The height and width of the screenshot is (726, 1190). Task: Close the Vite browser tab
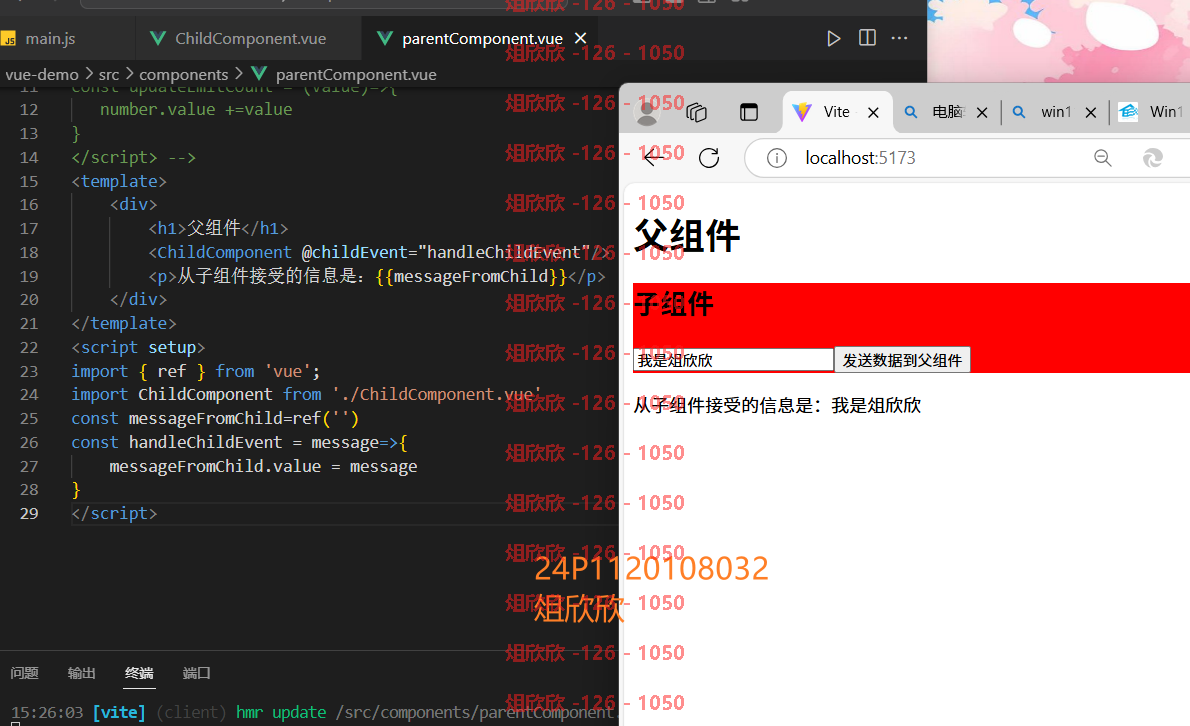pos(874,112)
